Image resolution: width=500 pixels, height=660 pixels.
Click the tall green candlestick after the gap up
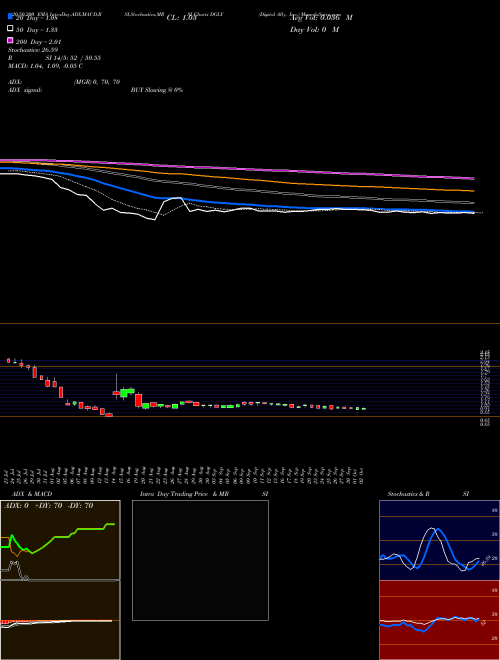tap(123, 393)
